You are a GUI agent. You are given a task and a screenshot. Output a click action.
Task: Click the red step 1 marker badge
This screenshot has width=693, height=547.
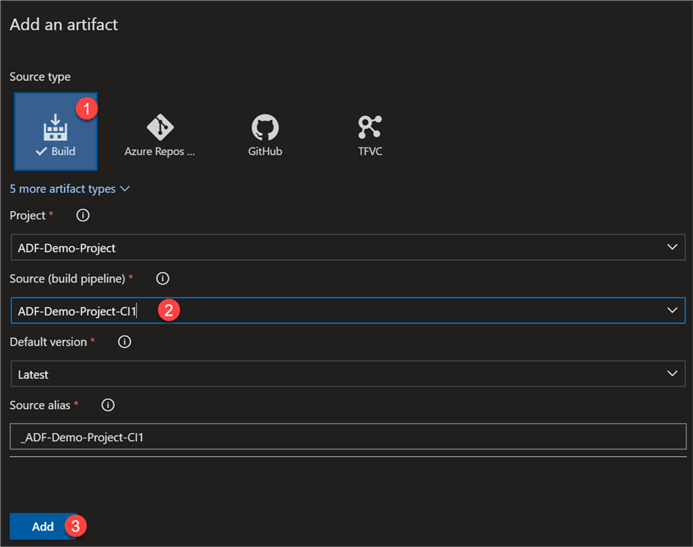pyautogui.click(x=87, y=107)
